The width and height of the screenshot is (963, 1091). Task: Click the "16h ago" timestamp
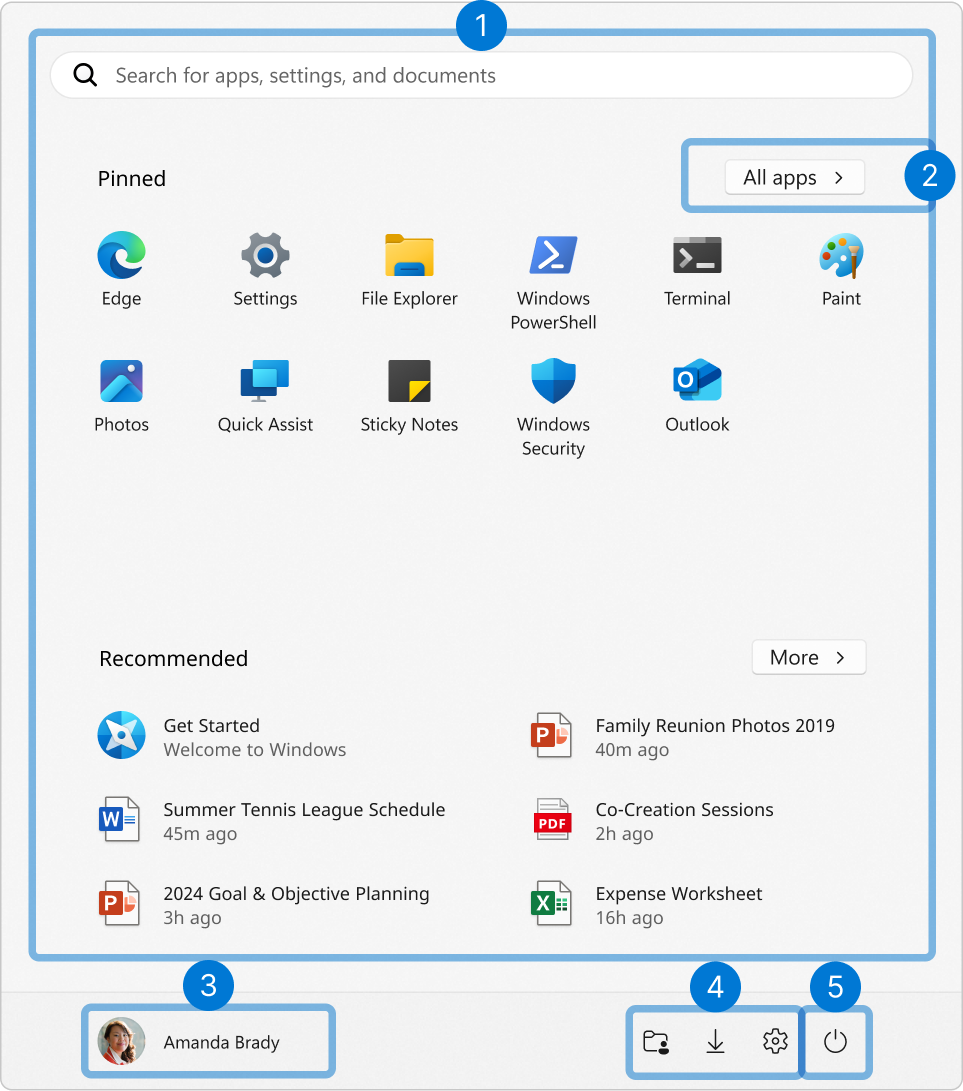pyautogui.click(x=629, y=918)
